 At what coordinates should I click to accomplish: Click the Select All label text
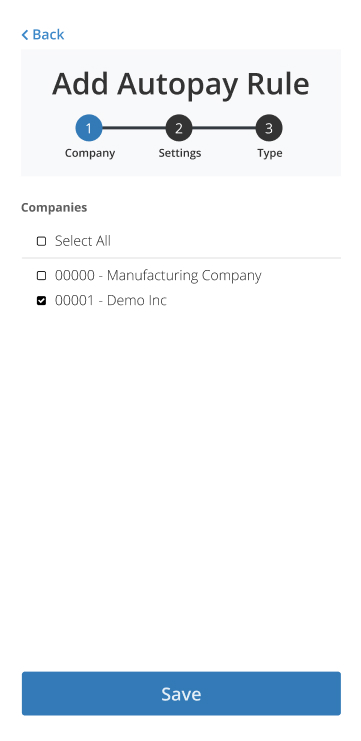(83, 241)
